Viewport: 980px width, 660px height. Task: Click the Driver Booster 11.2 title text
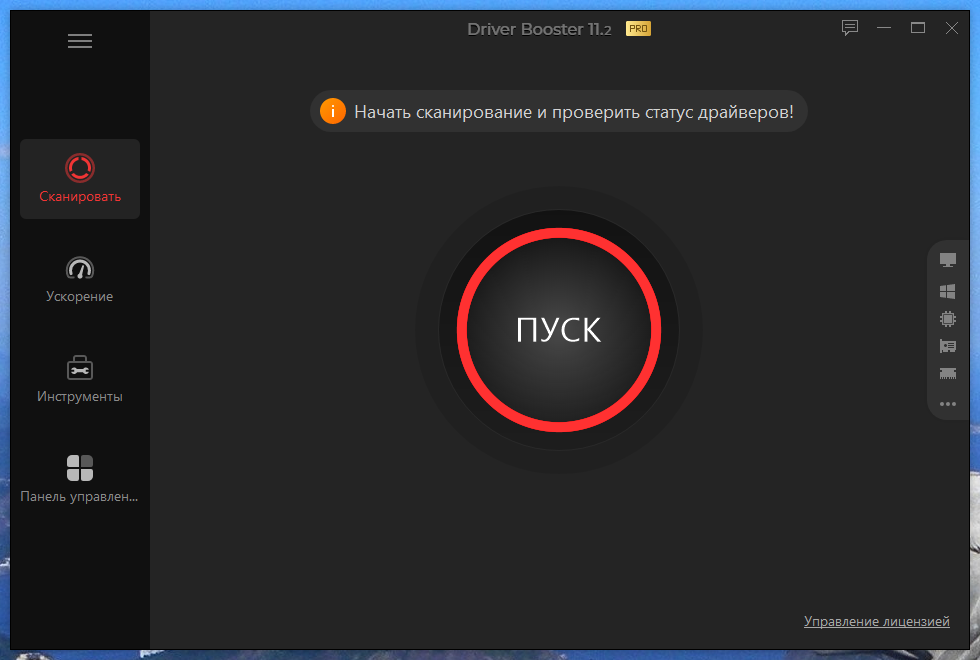coord(539,29)
